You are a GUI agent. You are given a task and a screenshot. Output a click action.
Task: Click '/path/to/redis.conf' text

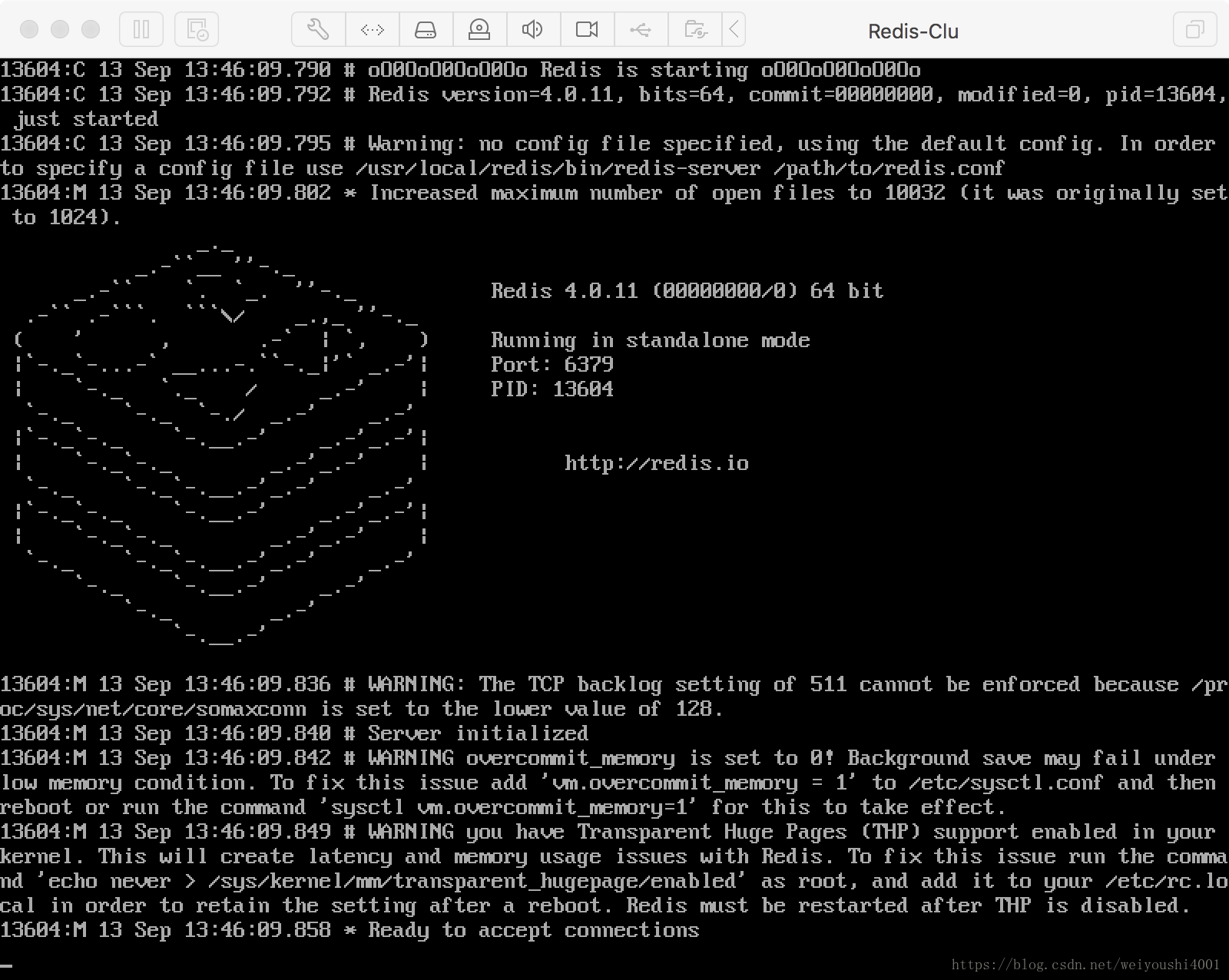889,168
